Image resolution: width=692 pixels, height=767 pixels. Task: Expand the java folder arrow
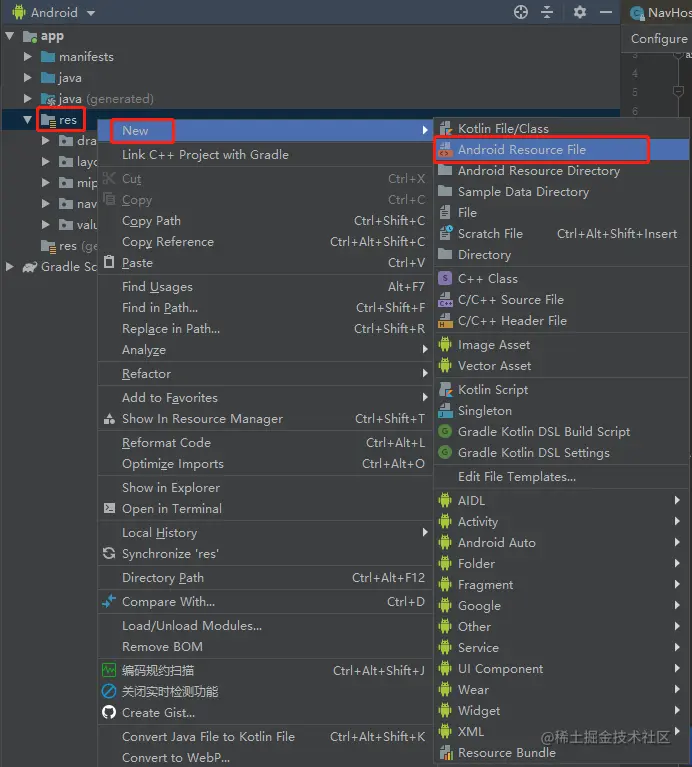pos(28,78)
